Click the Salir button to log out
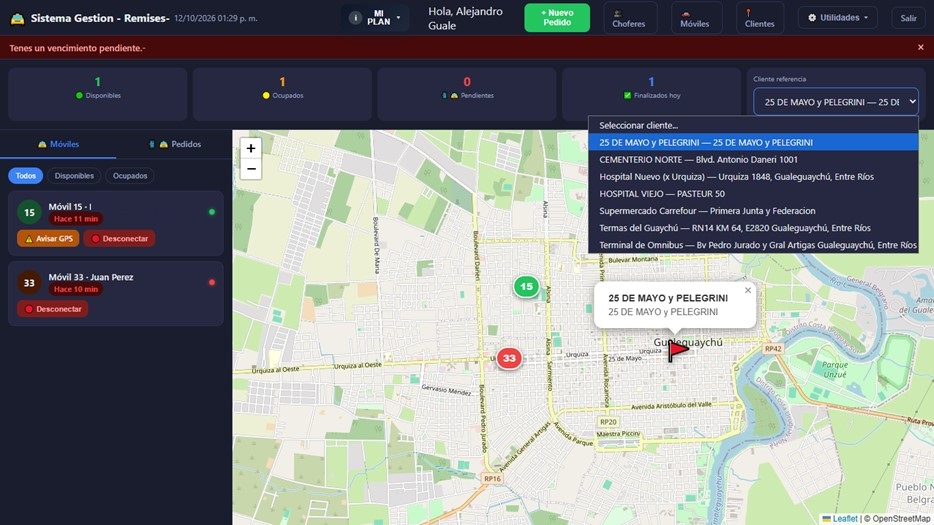The width and height of the screenshot is (934, 525). point(908,18)
